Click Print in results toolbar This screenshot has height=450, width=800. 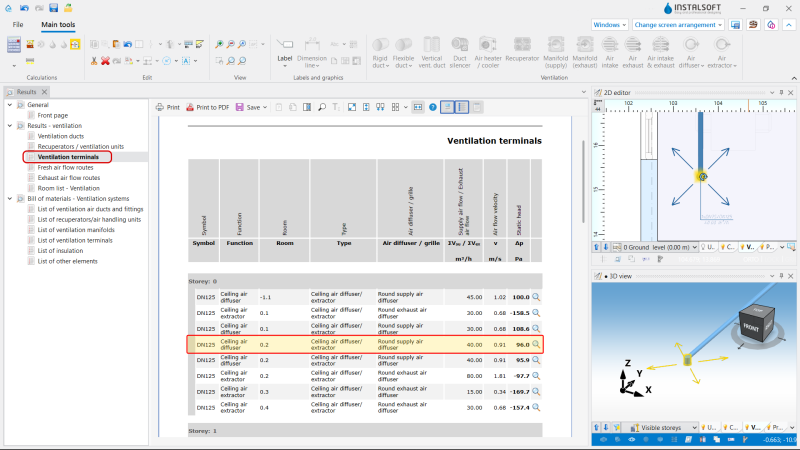click(168, 107)
